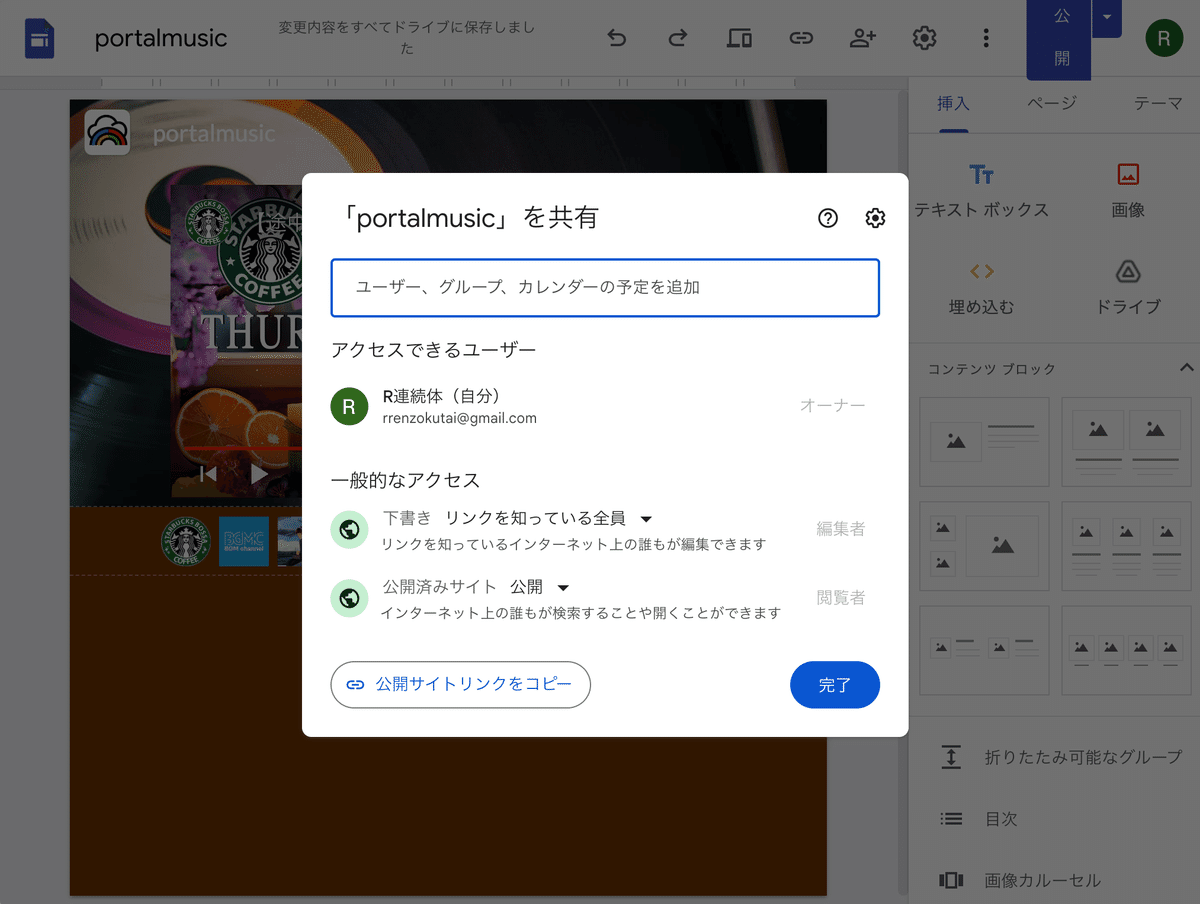
Task: Click 公開サイトリンクをコピー button
Action: point(461,685)
